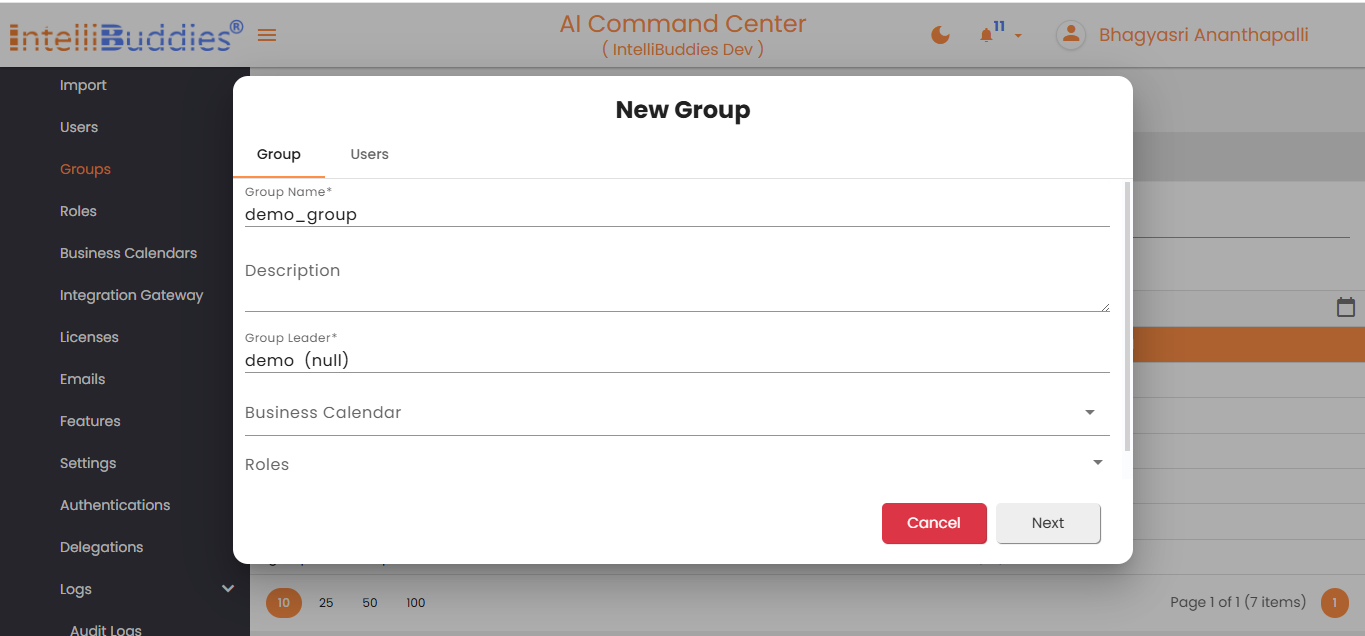The width and height of the screenshot is (1365, 636).
Task: Expand the Logs section chevron
Action: (228, 589)
